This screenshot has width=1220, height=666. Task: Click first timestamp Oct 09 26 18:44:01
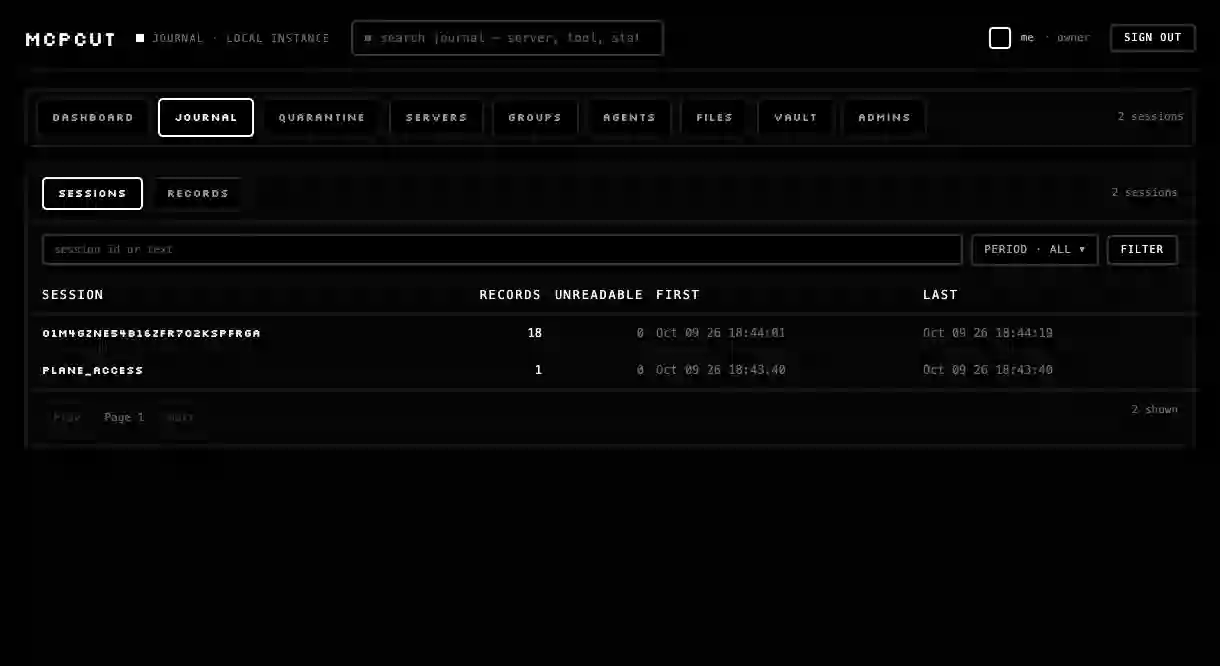pyautogui.click(x=721, y=333)
